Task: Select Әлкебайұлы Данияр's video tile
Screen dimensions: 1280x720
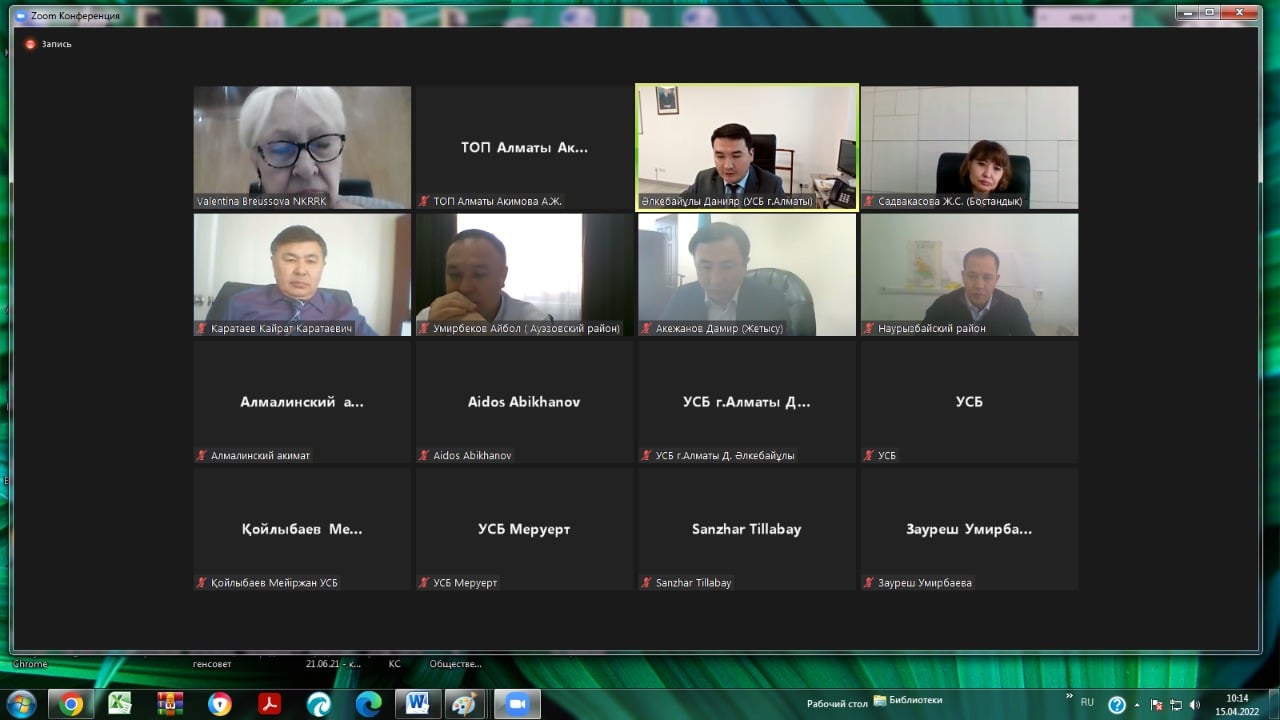Action: [x=747, y=147]
